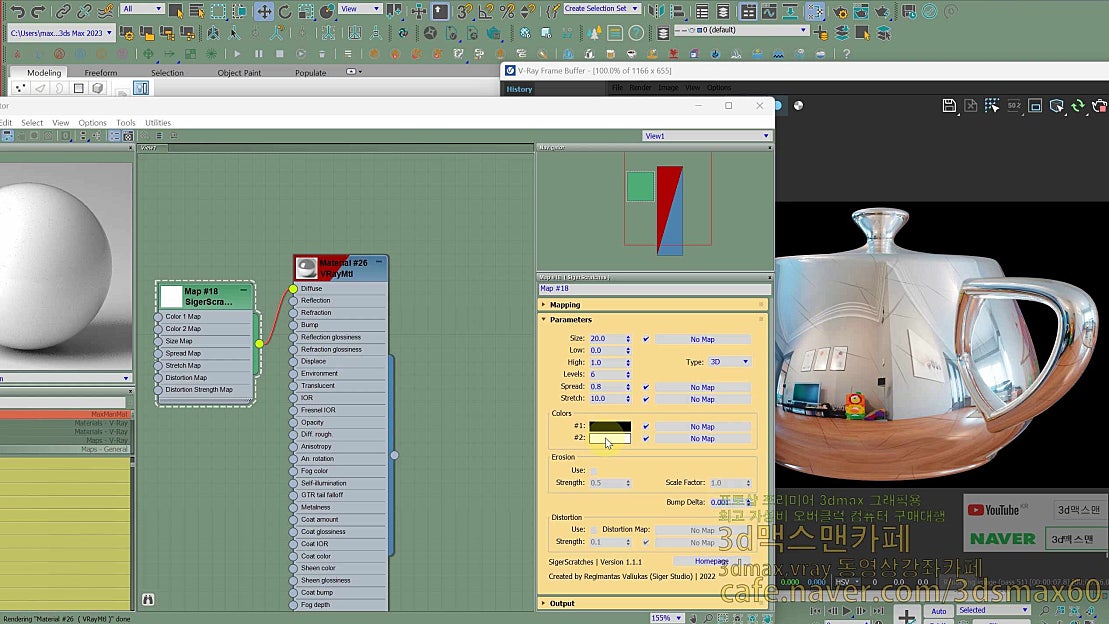Viewport: 1109px width, 624px height.
Task: Activate the Select and Rotate tool
Action: point(285,11)
